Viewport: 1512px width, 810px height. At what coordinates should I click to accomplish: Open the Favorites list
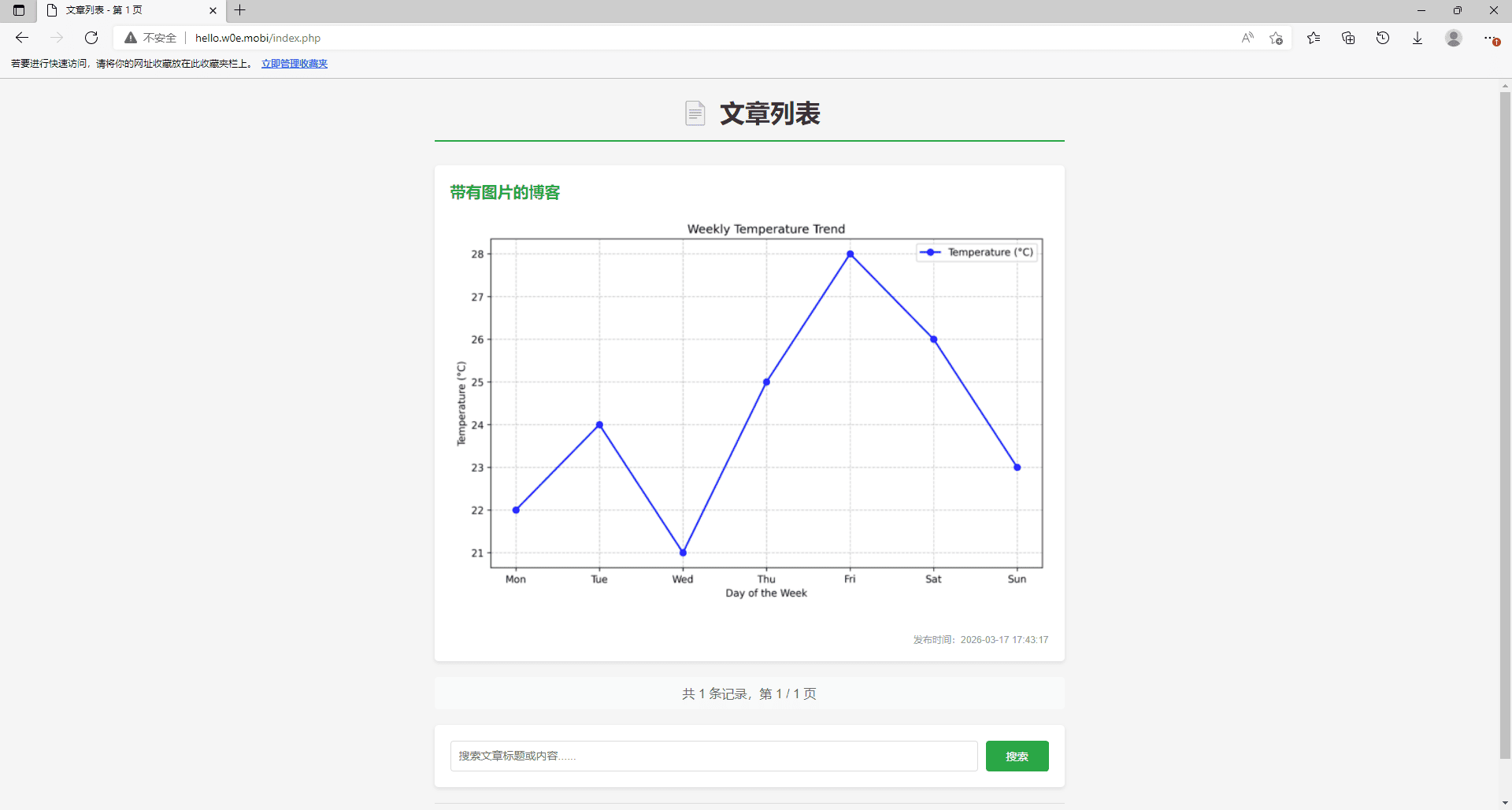point(1313,37)
